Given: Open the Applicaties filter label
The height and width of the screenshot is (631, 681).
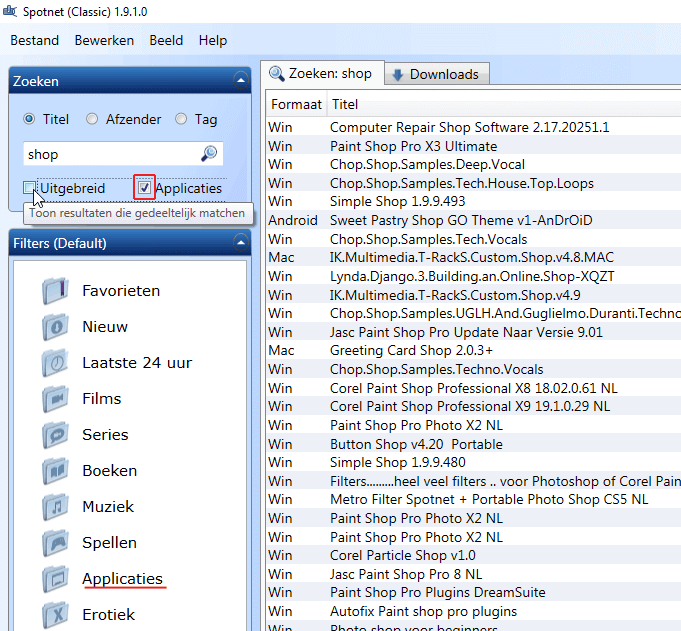Looking at the screenshot, I should click(x=122, y=579).
